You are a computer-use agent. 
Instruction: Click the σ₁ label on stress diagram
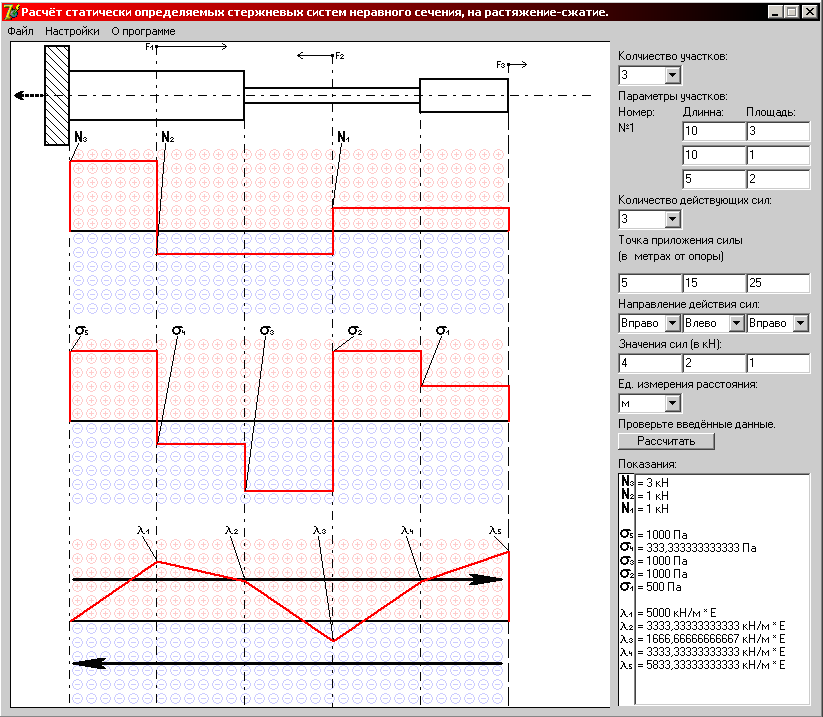pos(443,331)
